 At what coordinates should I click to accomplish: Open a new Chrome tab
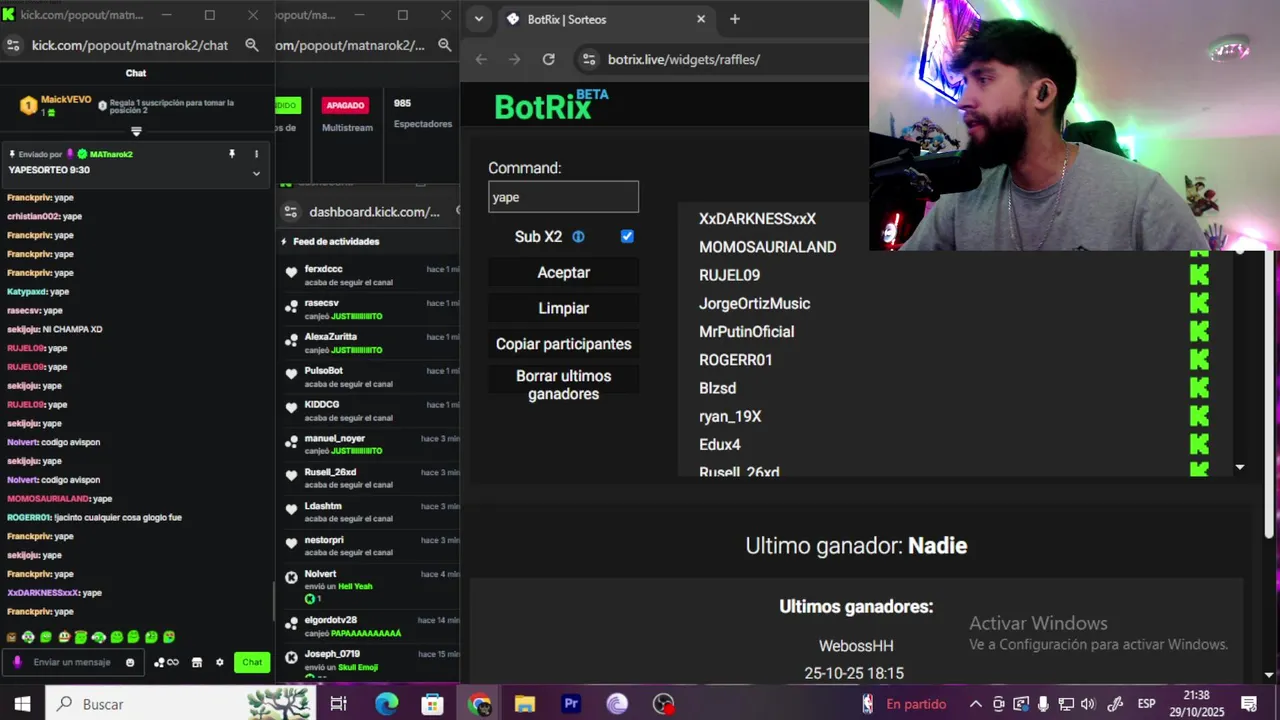pyautogui.click(x=735, y=19)
